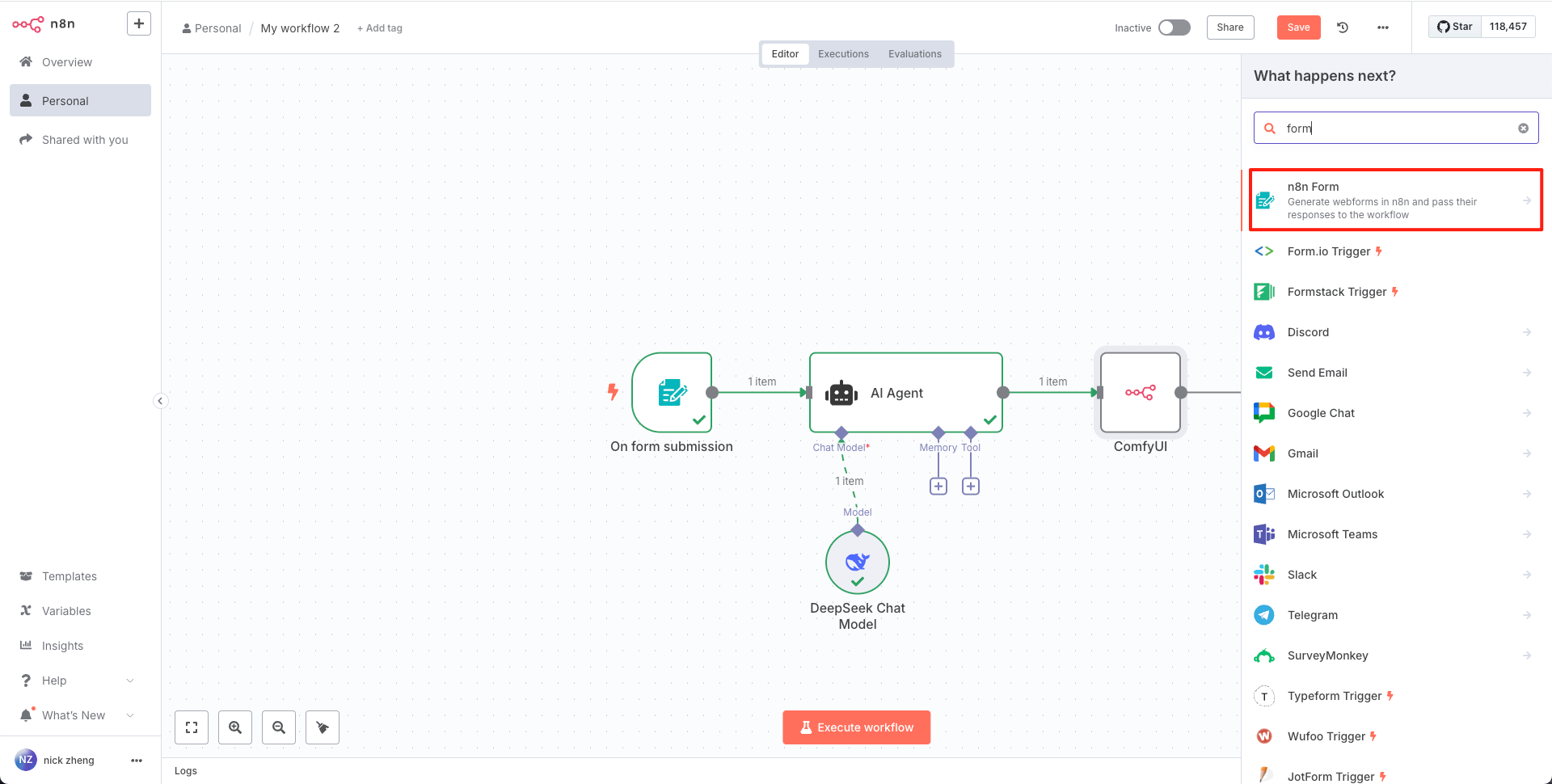Open Insights from sidebar
Image resolution: width=1552 pixels, height=784 pixels.
click(x=80, y=646)
